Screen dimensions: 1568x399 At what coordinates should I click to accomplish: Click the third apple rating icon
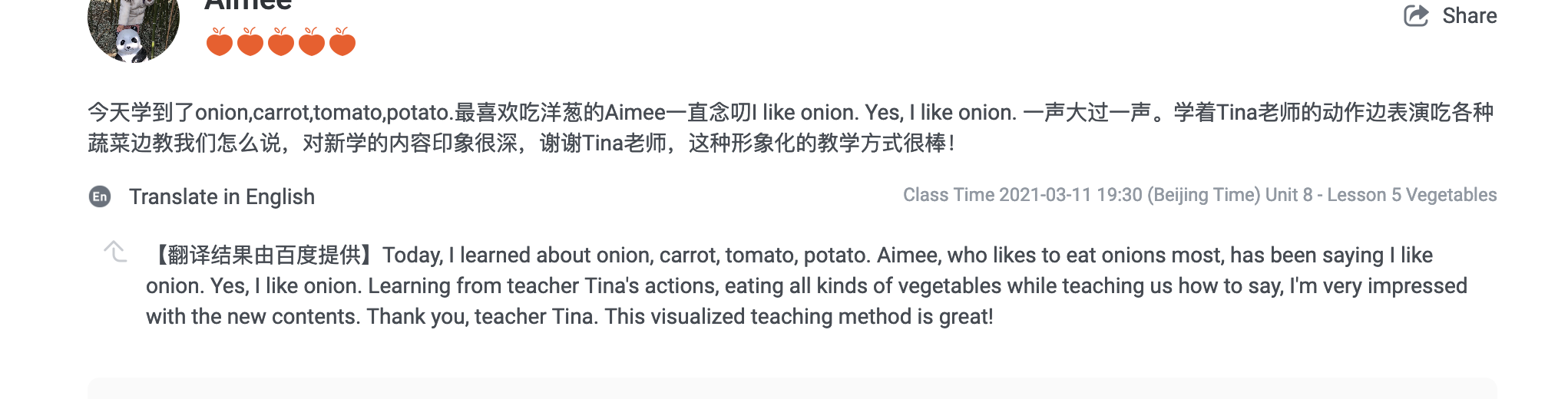click(281, 42)
